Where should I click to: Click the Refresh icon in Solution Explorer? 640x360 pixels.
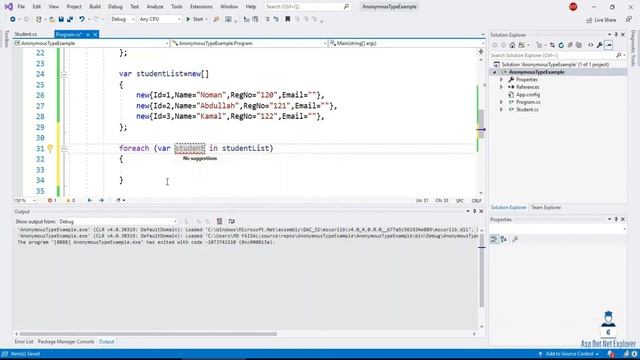tap(561, 45)
